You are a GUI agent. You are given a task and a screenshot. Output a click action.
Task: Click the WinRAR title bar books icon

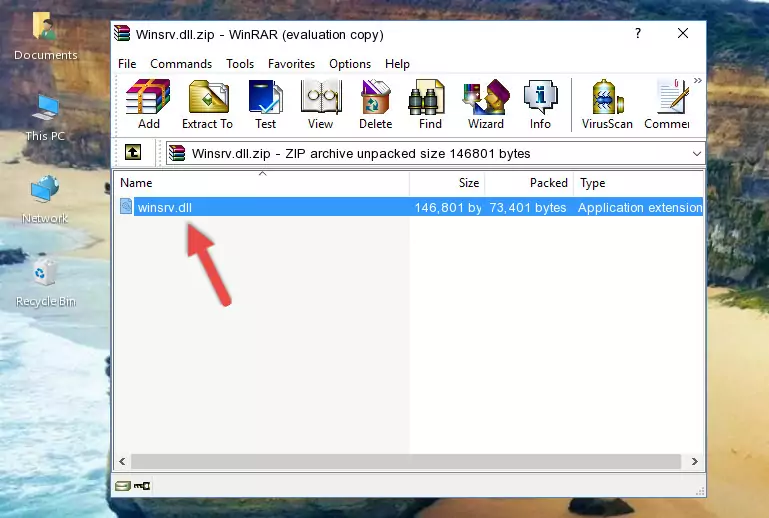[122, 33]
